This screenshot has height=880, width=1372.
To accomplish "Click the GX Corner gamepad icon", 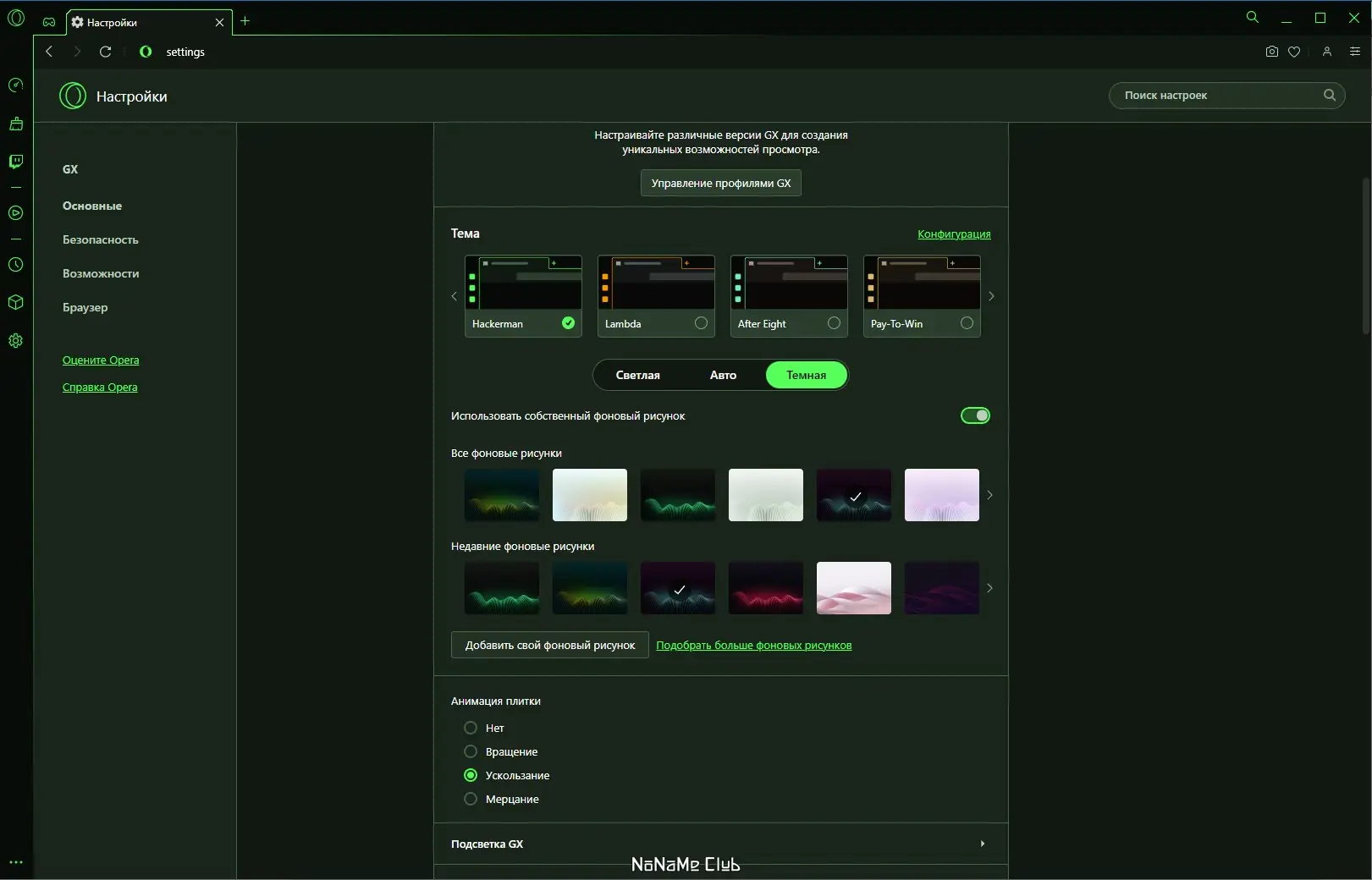I will pyautogui.click(x=49, y=22).
